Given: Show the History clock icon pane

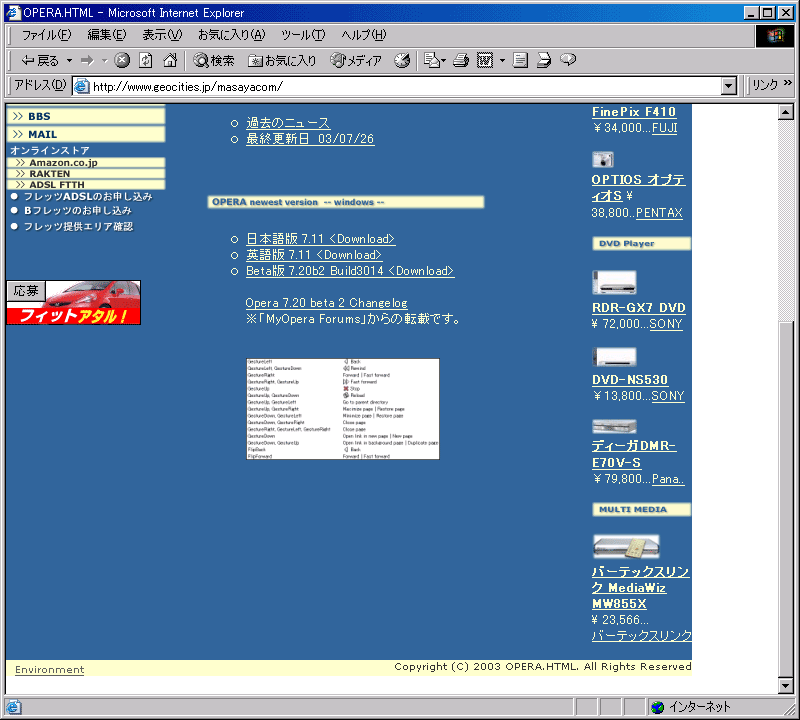Looking at the screenshot, I should point(402,60).
